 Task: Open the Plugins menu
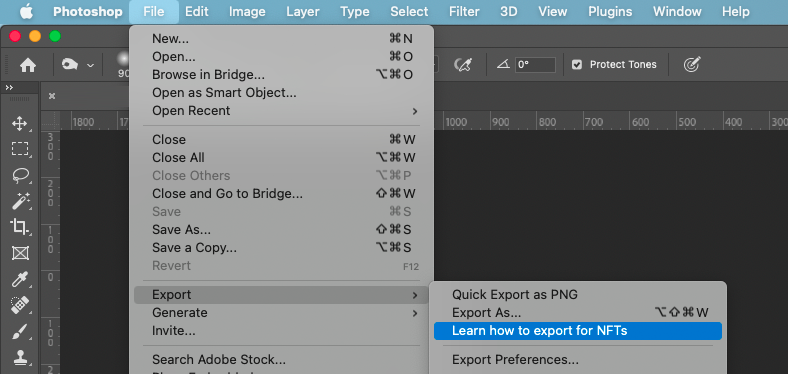coord(610,12)
